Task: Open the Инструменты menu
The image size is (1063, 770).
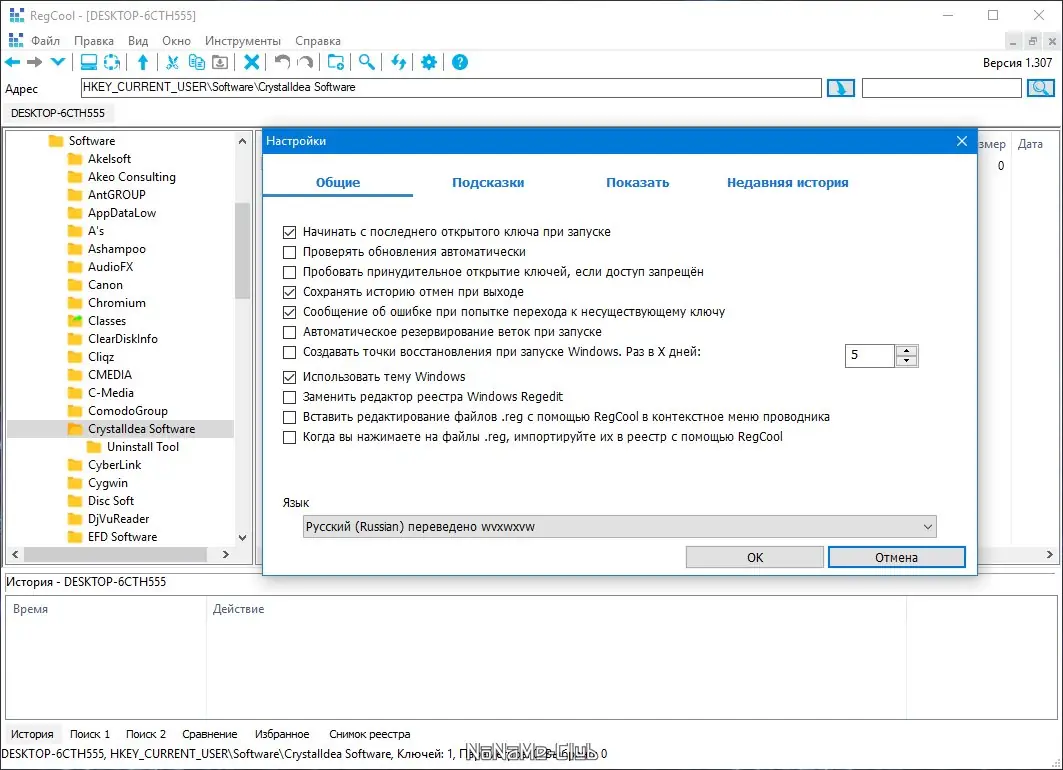Action: click(243, 41)
